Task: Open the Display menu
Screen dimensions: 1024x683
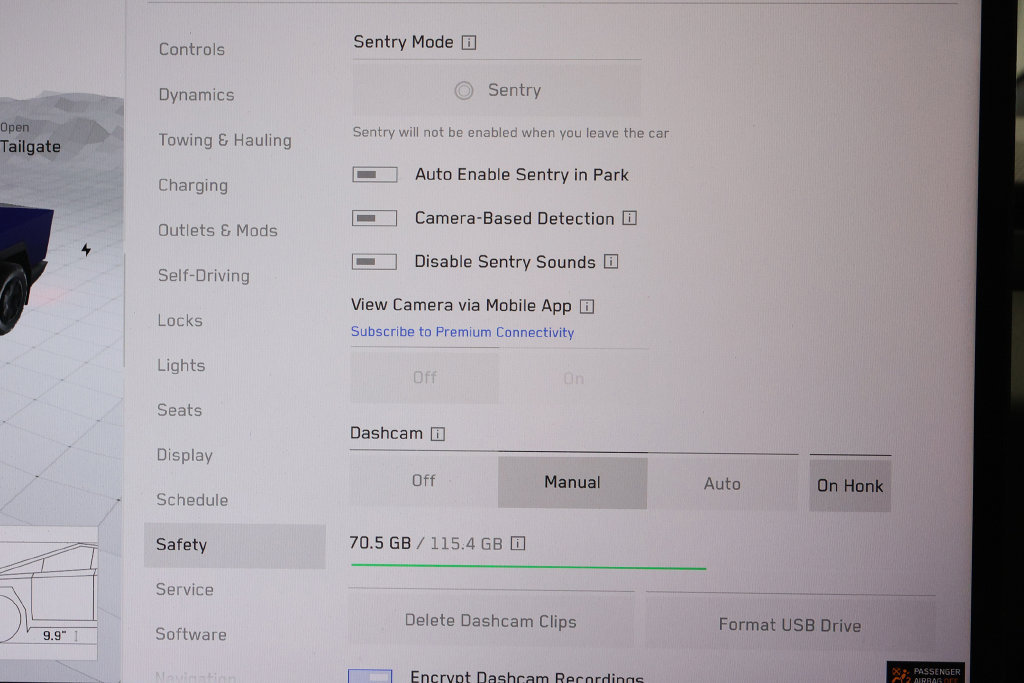Action: point(185,455)
